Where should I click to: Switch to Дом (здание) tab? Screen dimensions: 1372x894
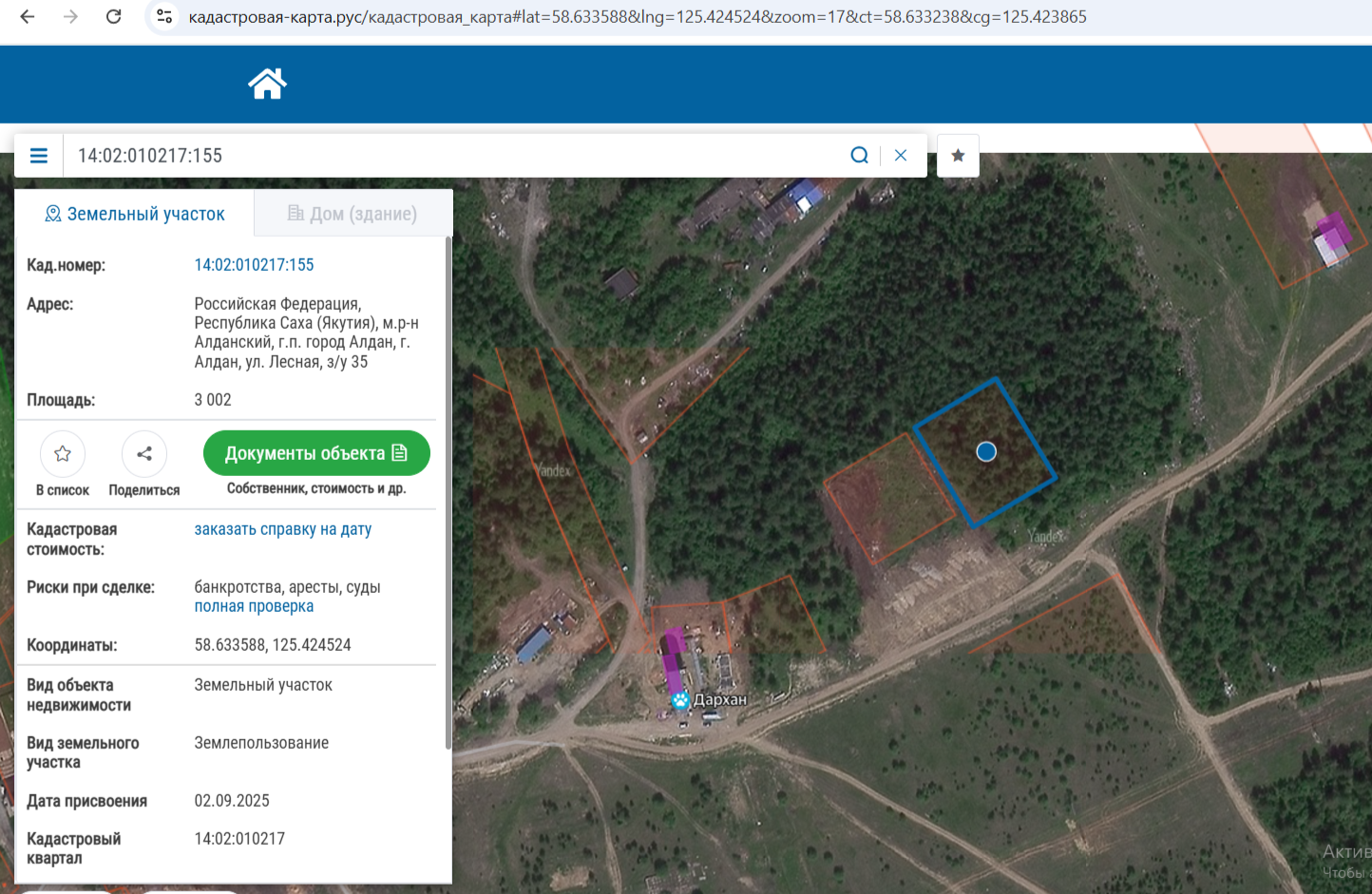tap(353, 214)
